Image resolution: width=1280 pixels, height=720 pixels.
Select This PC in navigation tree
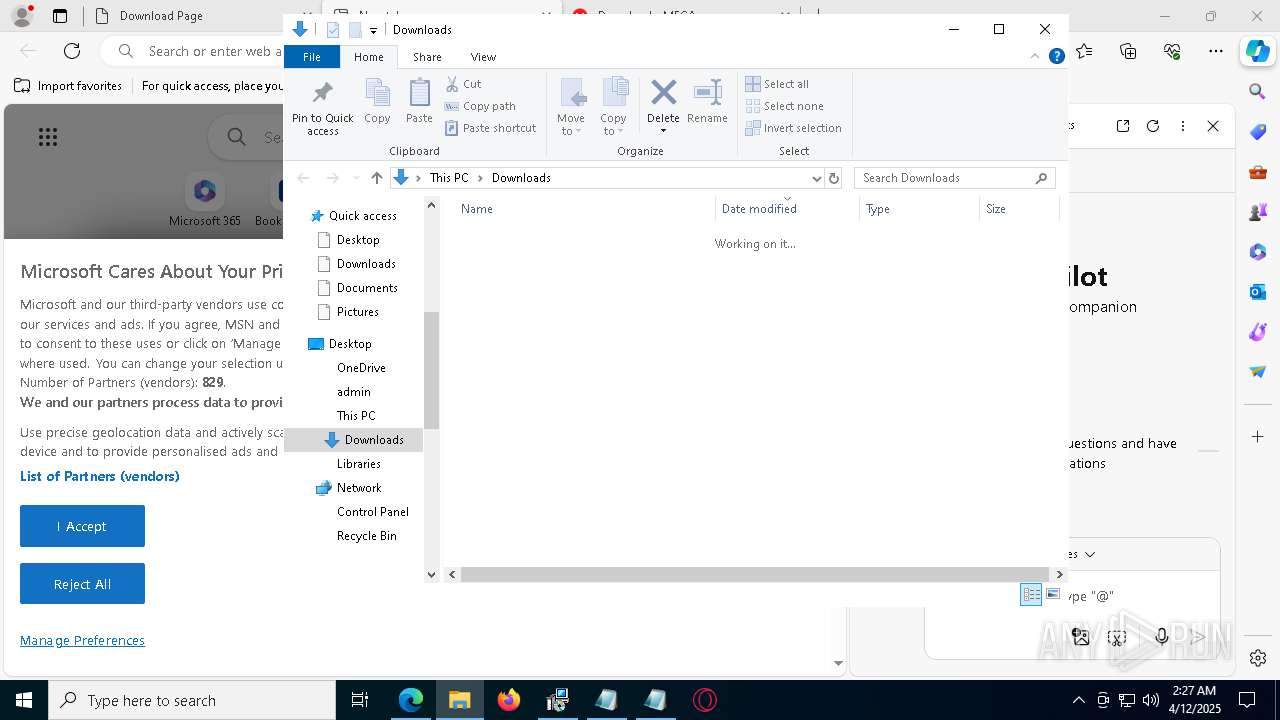(356, 416)
